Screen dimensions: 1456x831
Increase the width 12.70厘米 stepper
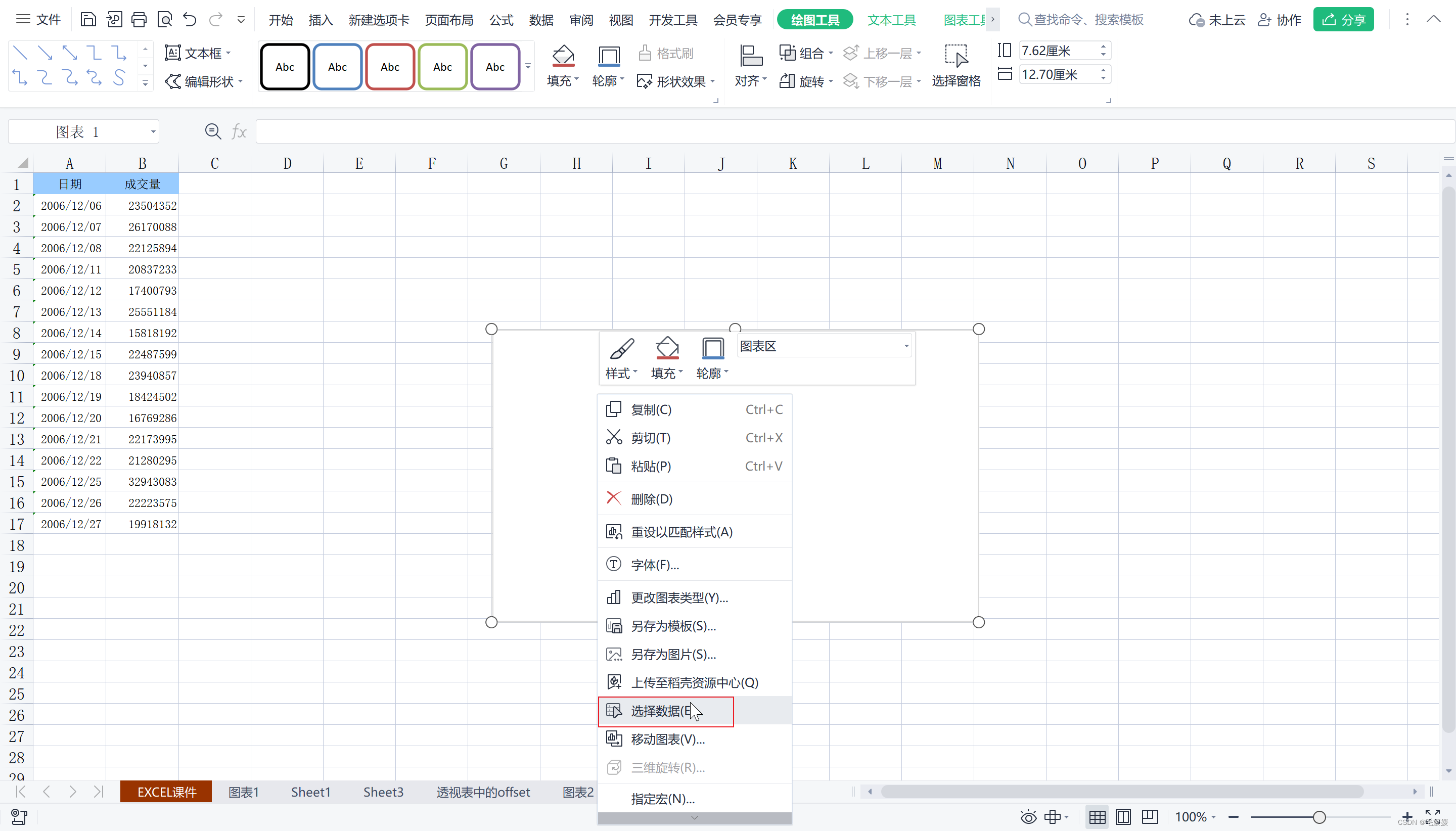pos(1103,70)
